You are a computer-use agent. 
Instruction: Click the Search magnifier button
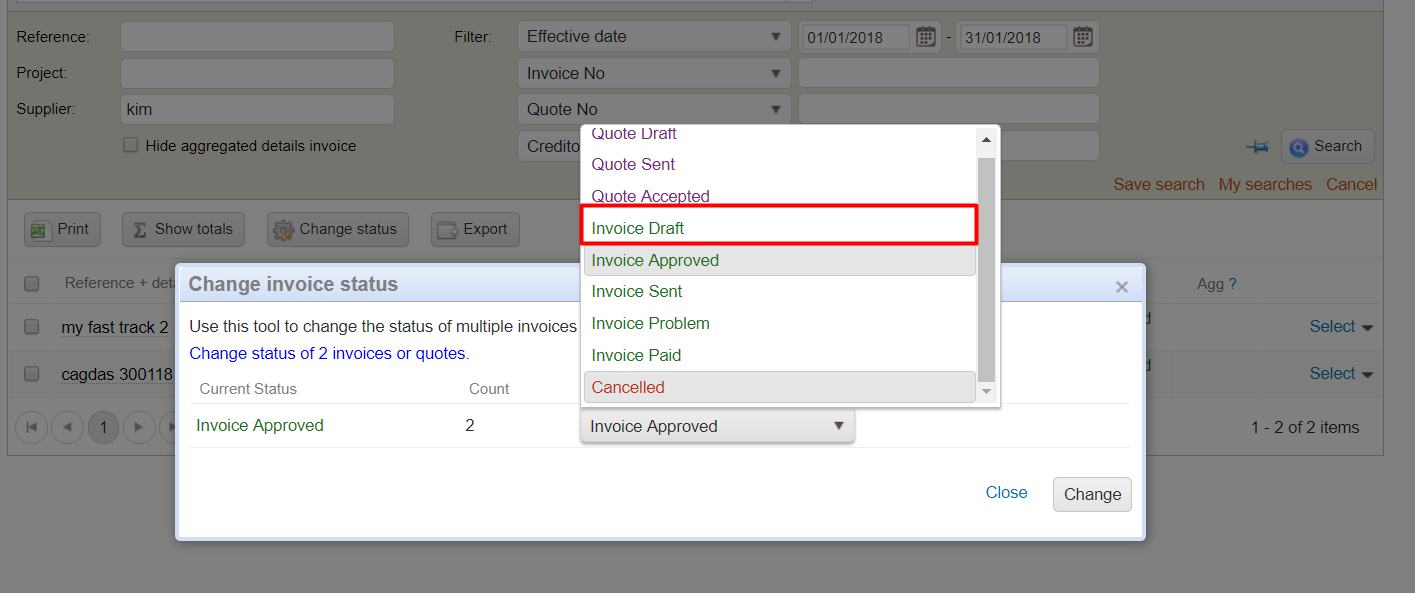coord(1327,147)
